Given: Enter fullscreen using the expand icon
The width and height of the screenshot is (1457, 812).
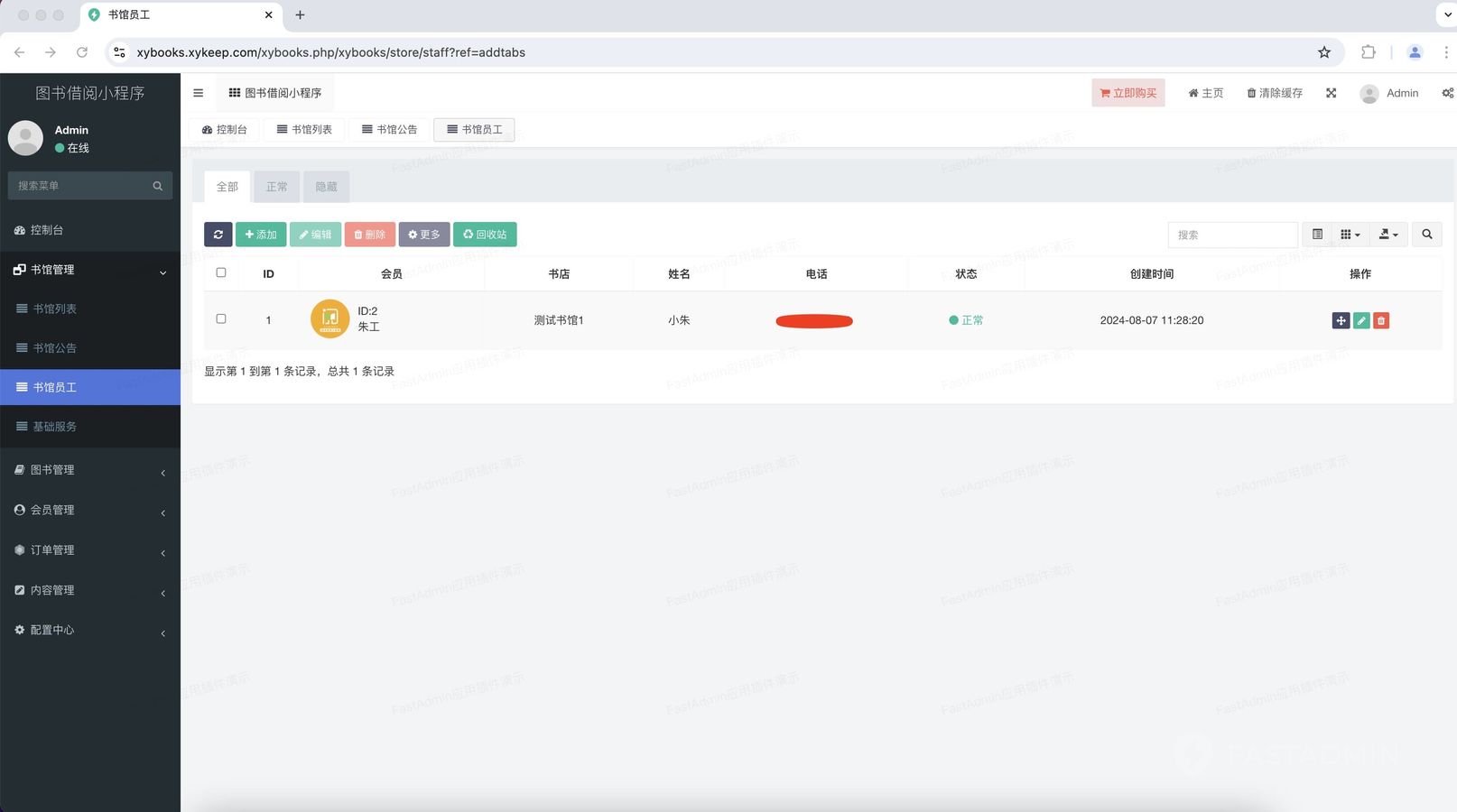Looking at the screenshot, I should click(x=1331, y=93).
